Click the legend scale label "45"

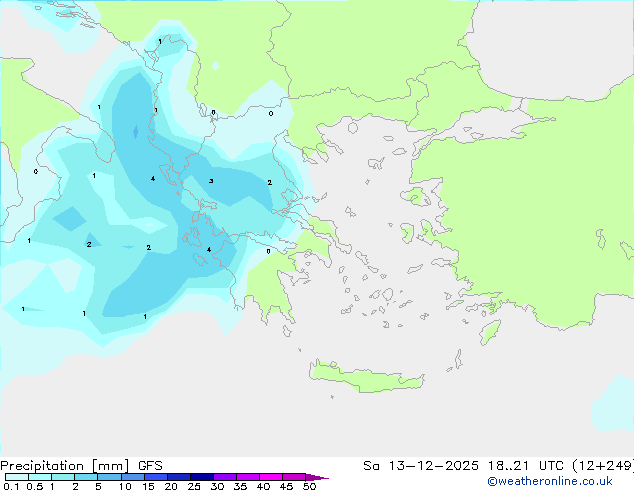[286, 486]
